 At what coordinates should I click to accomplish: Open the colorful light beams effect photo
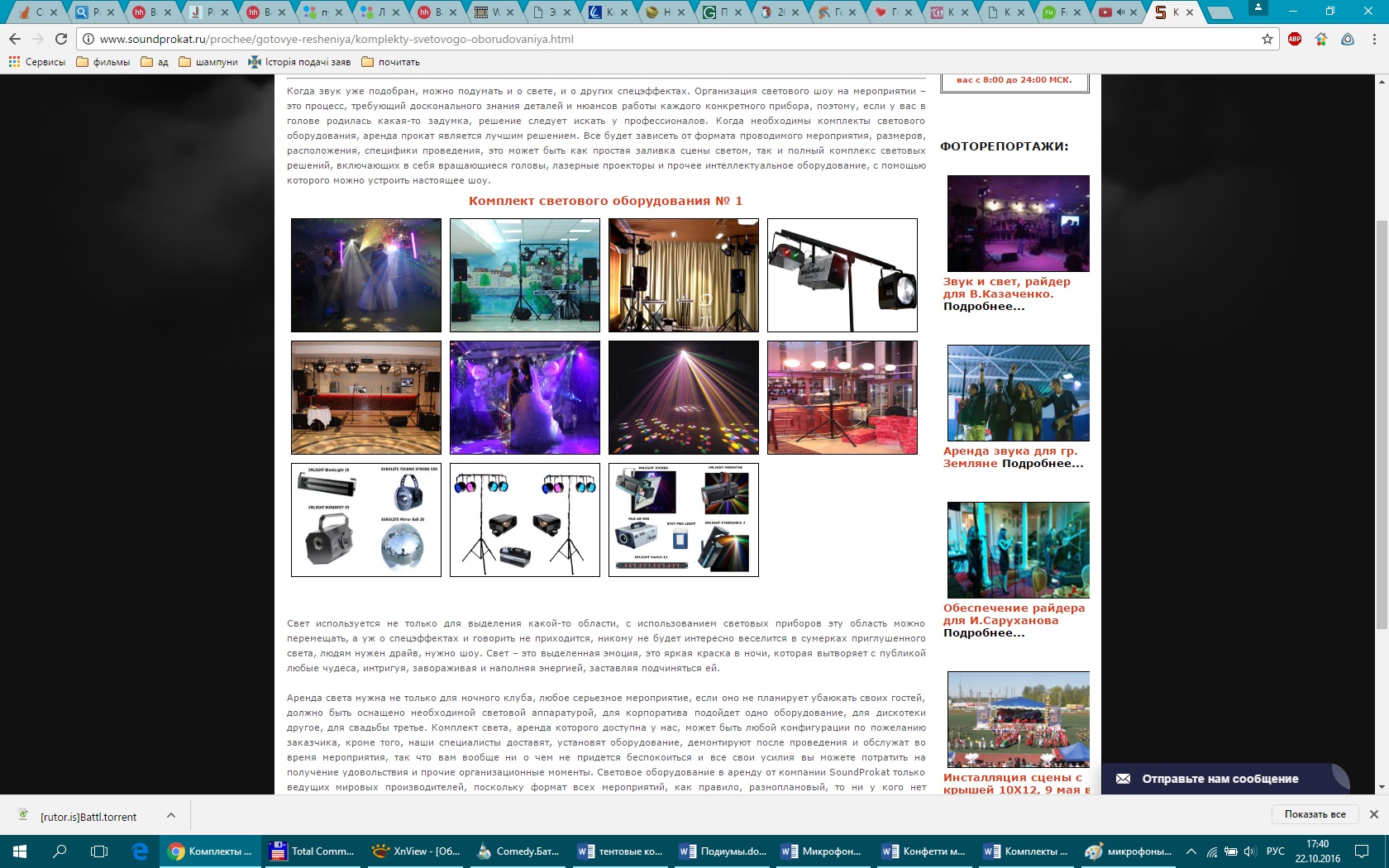click(x=684, y=398)
